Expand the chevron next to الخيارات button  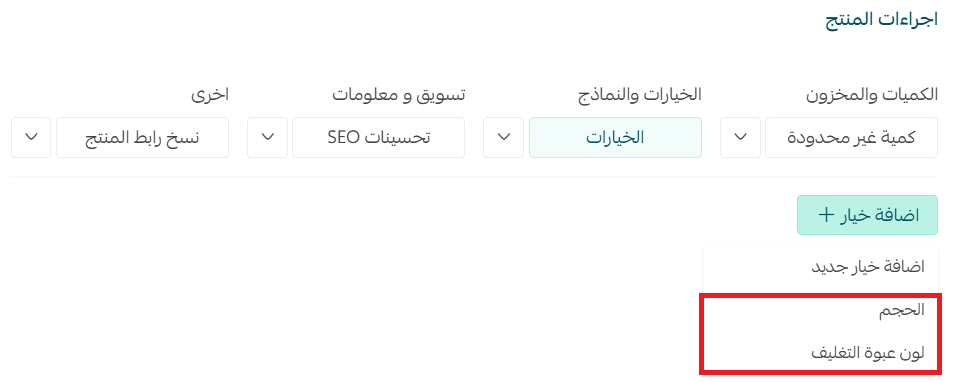tap(504, 137)
